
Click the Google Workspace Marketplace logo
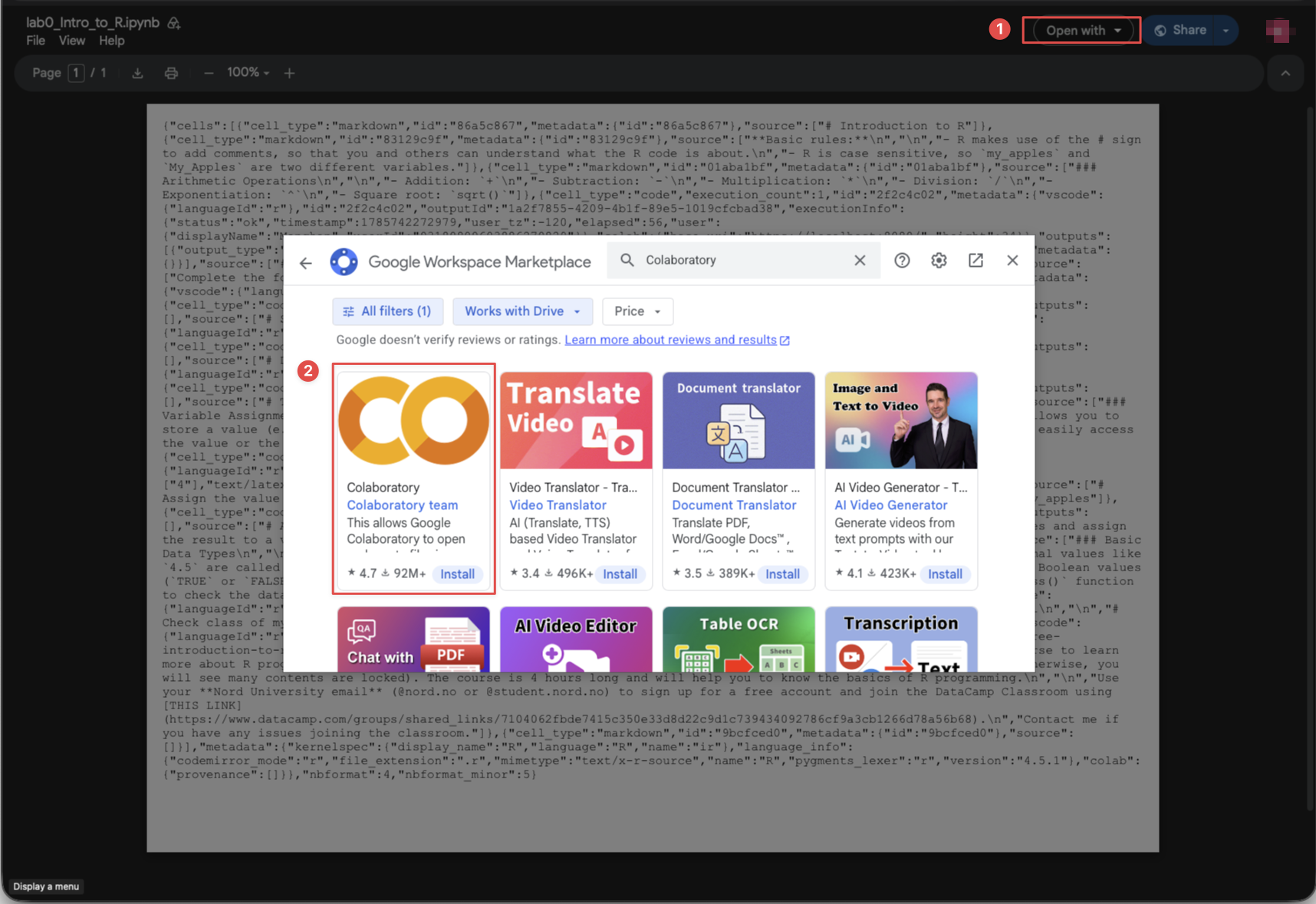[344, 261]
